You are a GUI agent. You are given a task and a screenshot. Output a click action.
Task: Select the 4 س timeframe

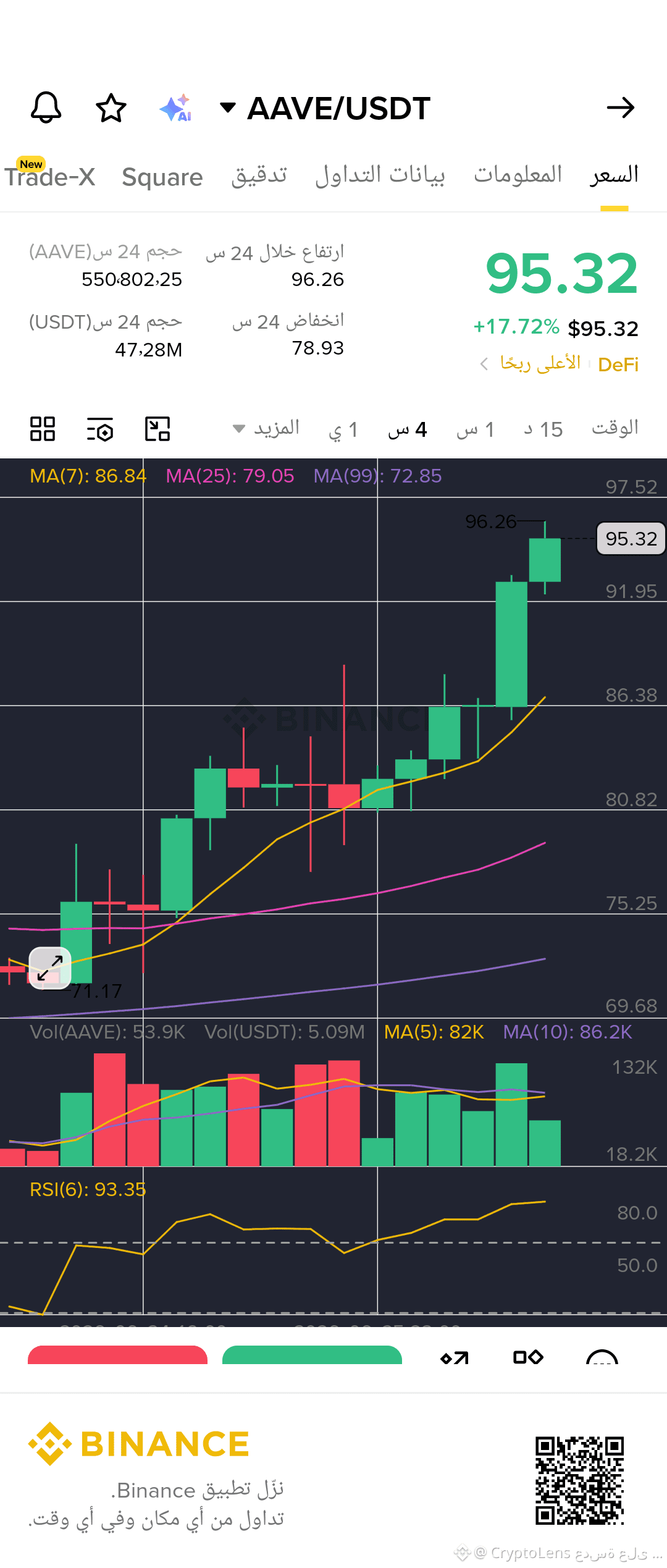[x=408, y=429]
